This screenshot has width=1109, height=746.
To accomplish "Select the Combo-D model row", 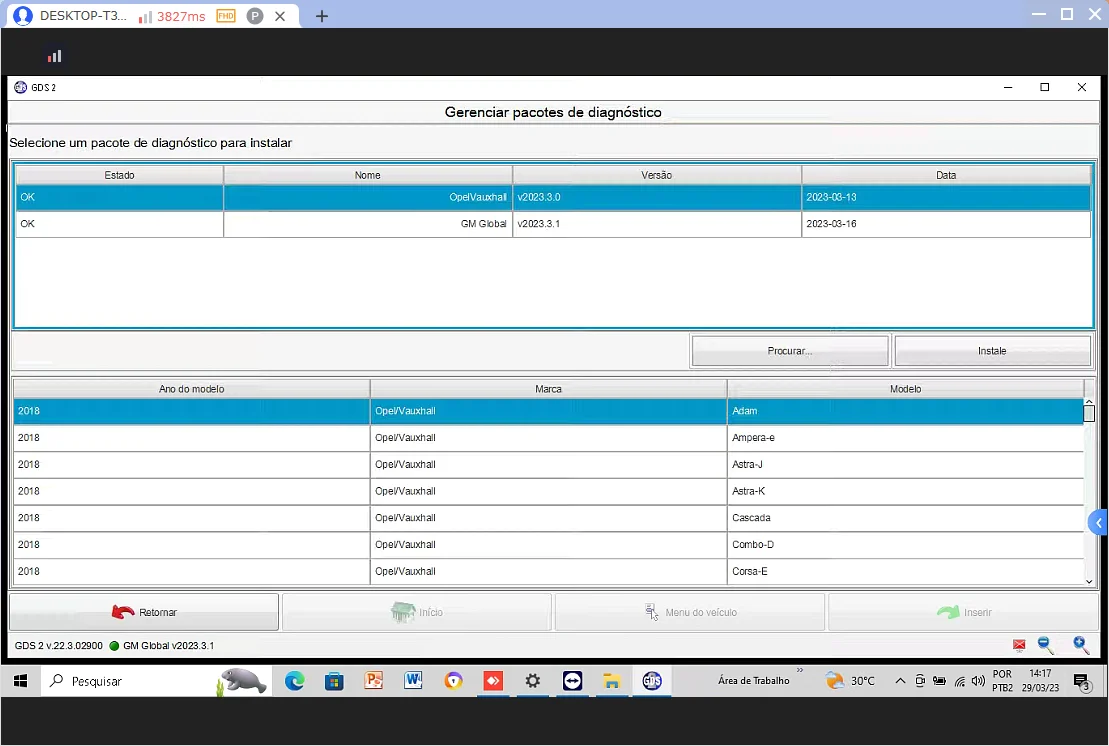I will pyautogui.click(x=548, y=545).
